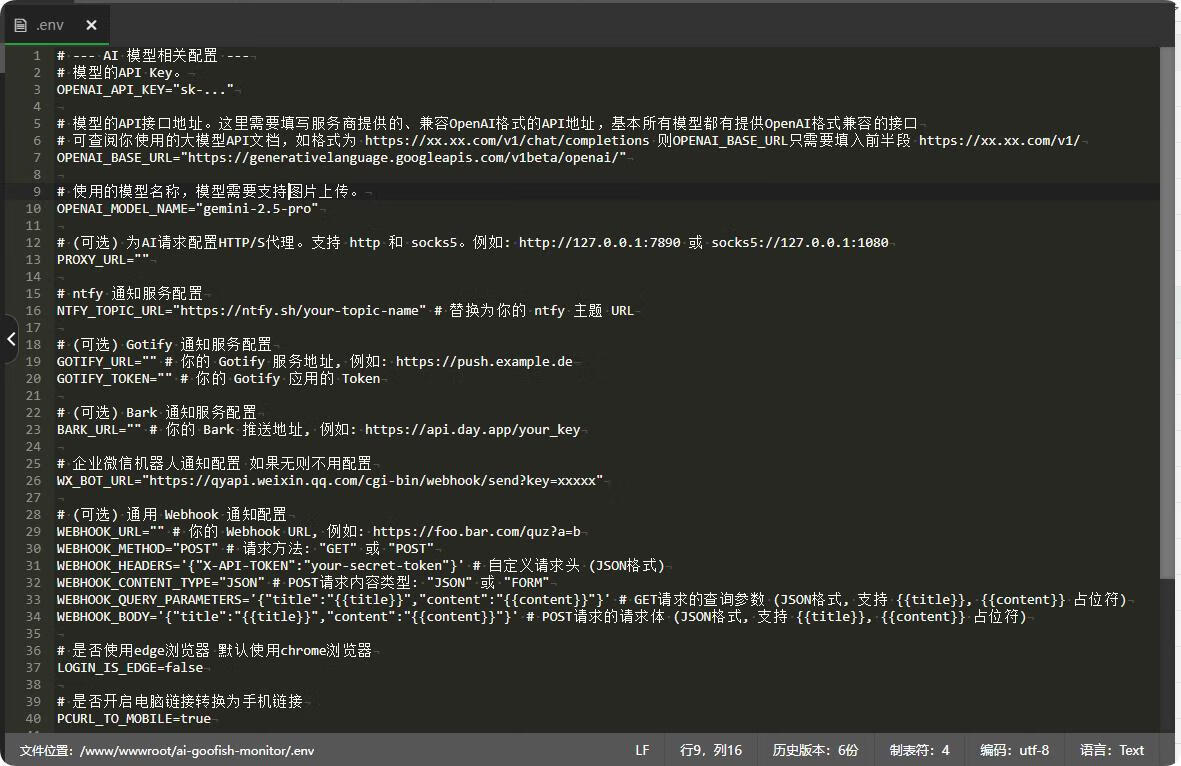Click the LOGIN_IS_EDGE=false line
Image resolution: width=1181 pixels, height=766 pixels.
(x=130, y=667)
